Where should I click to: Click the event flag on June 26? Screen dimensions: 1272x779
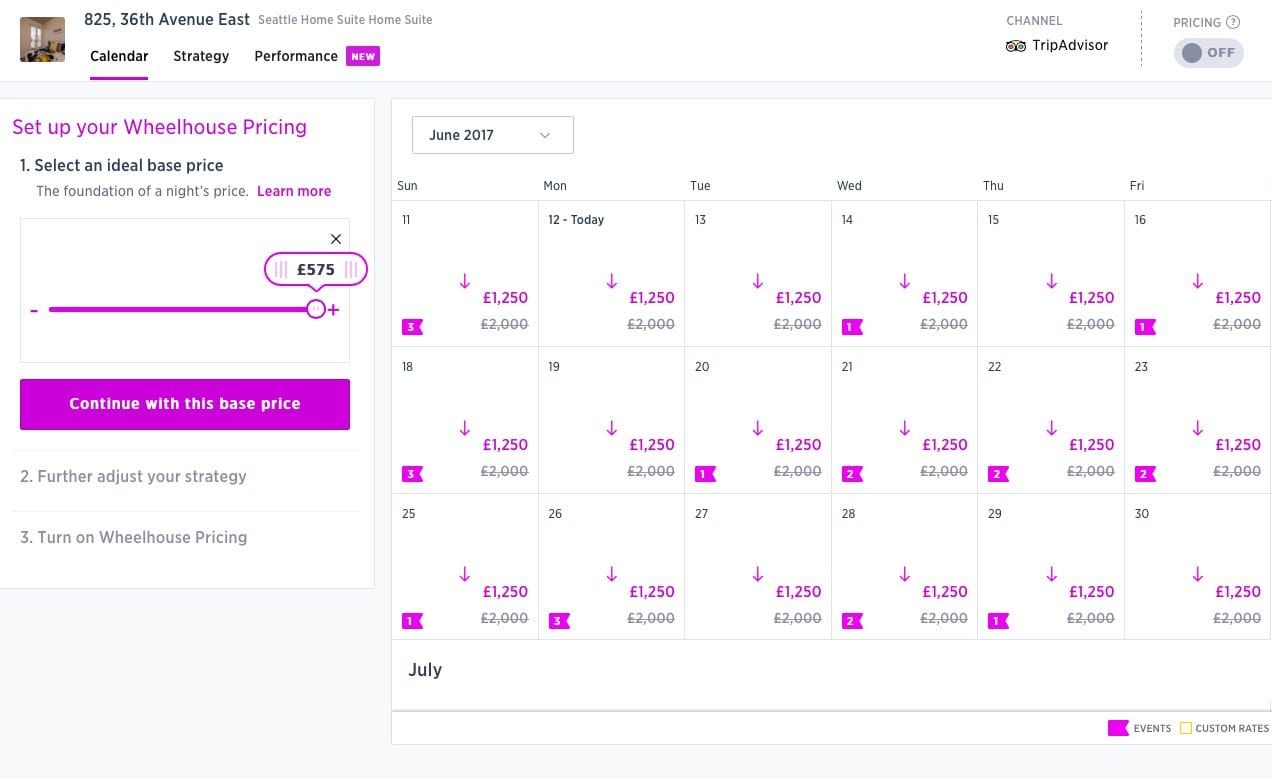[x=559, y=621]
